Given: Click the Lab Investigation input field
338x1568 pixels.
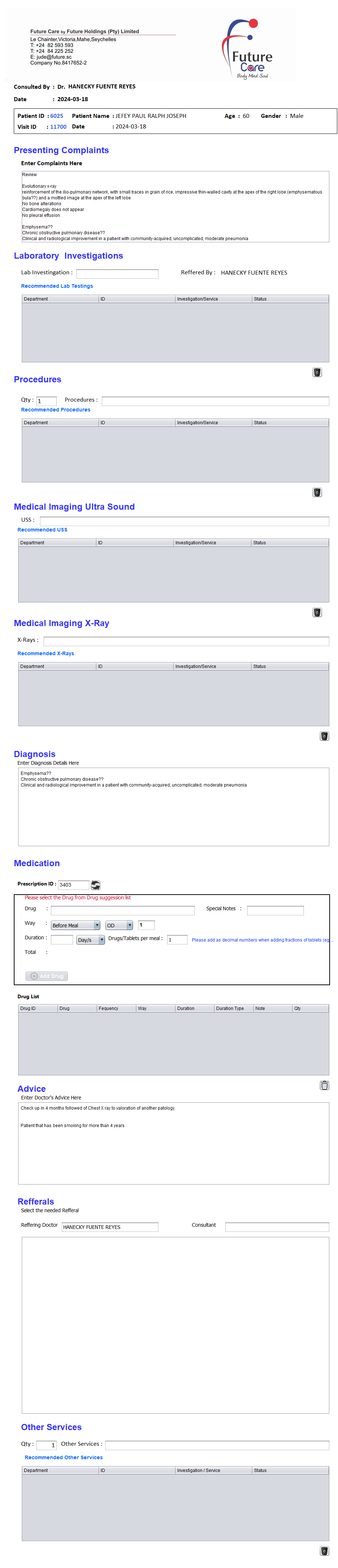Looking at the screenshot, I should (x=117, y=274).
